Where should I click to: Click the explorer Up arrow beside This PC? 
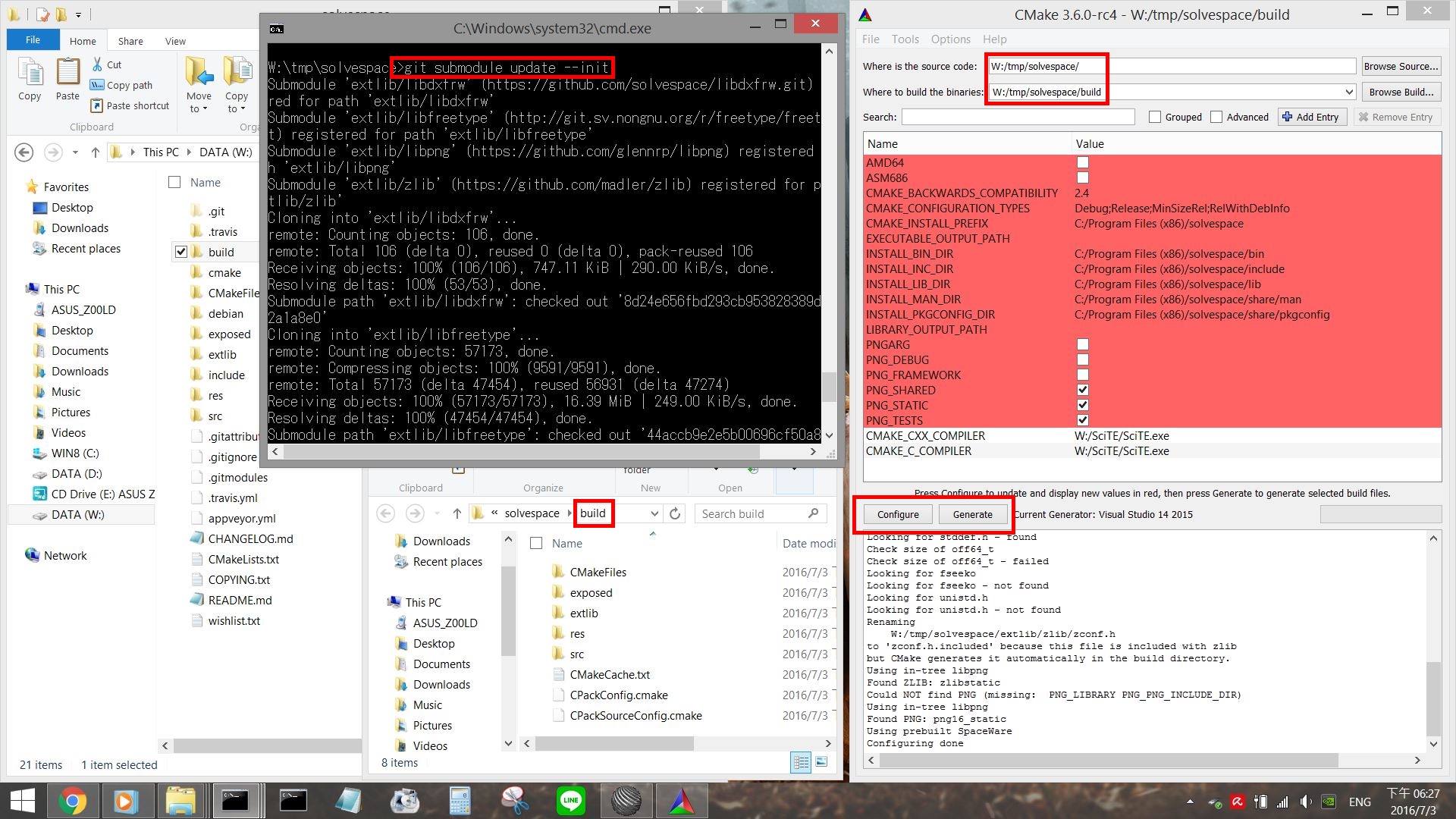coord(96,152)
